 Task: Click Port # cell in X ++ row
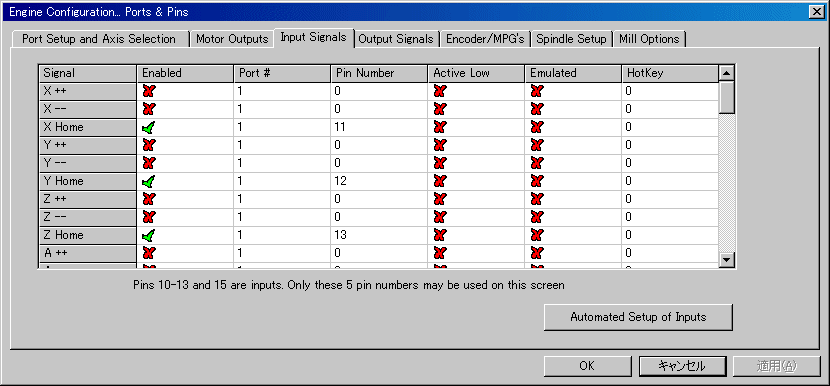click(282, 91)
